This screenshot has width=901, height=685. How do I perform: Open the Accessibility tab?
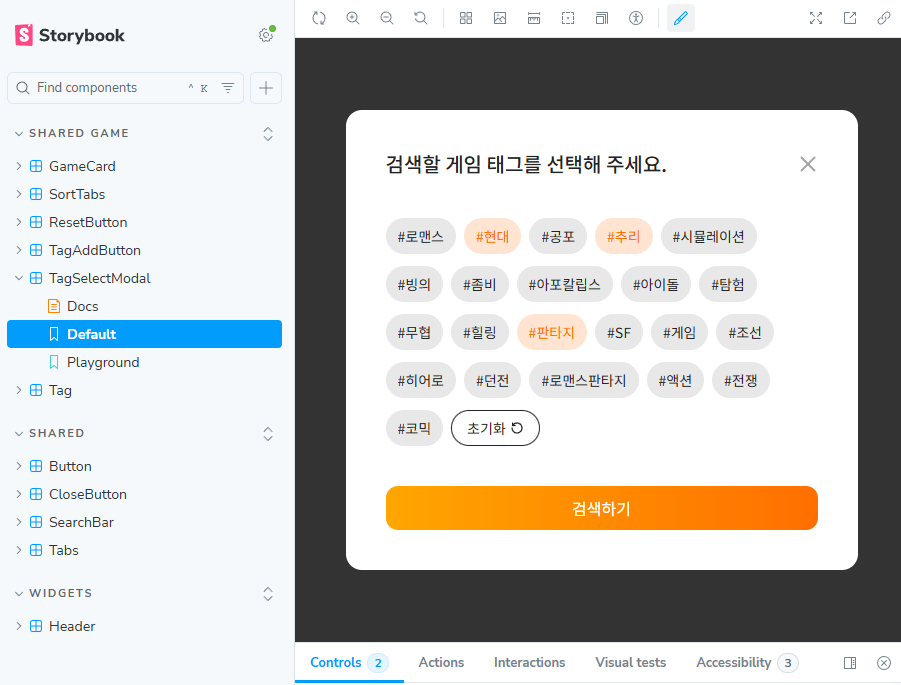point(747,663)
